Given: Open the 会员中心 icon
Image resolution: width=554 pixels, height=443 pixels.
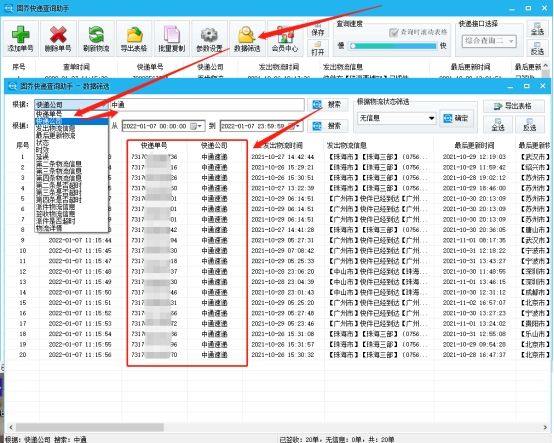Looking at the screenshot, I should [x=285, y=38].
